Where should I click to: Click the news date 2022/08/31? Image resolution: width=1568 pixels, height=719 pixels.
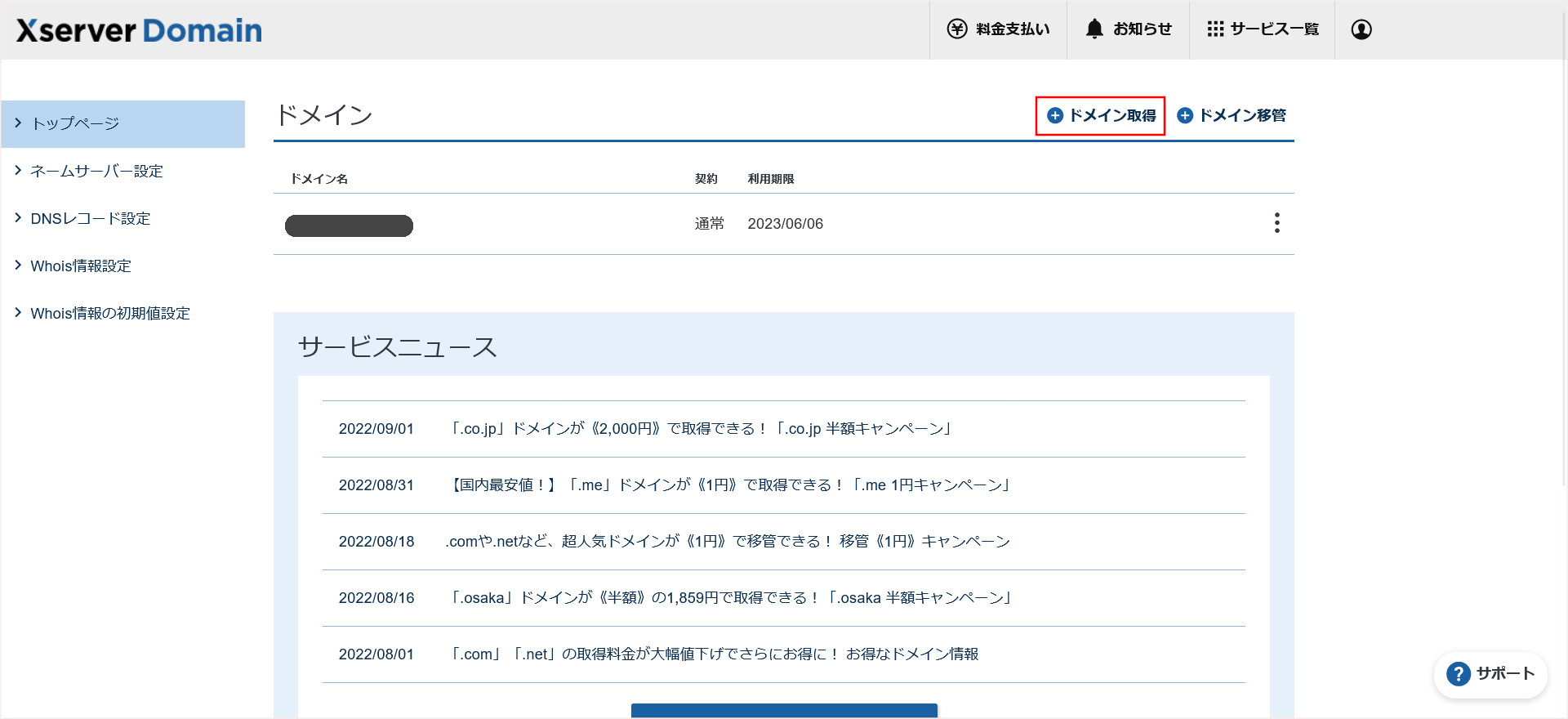[376, 485]
